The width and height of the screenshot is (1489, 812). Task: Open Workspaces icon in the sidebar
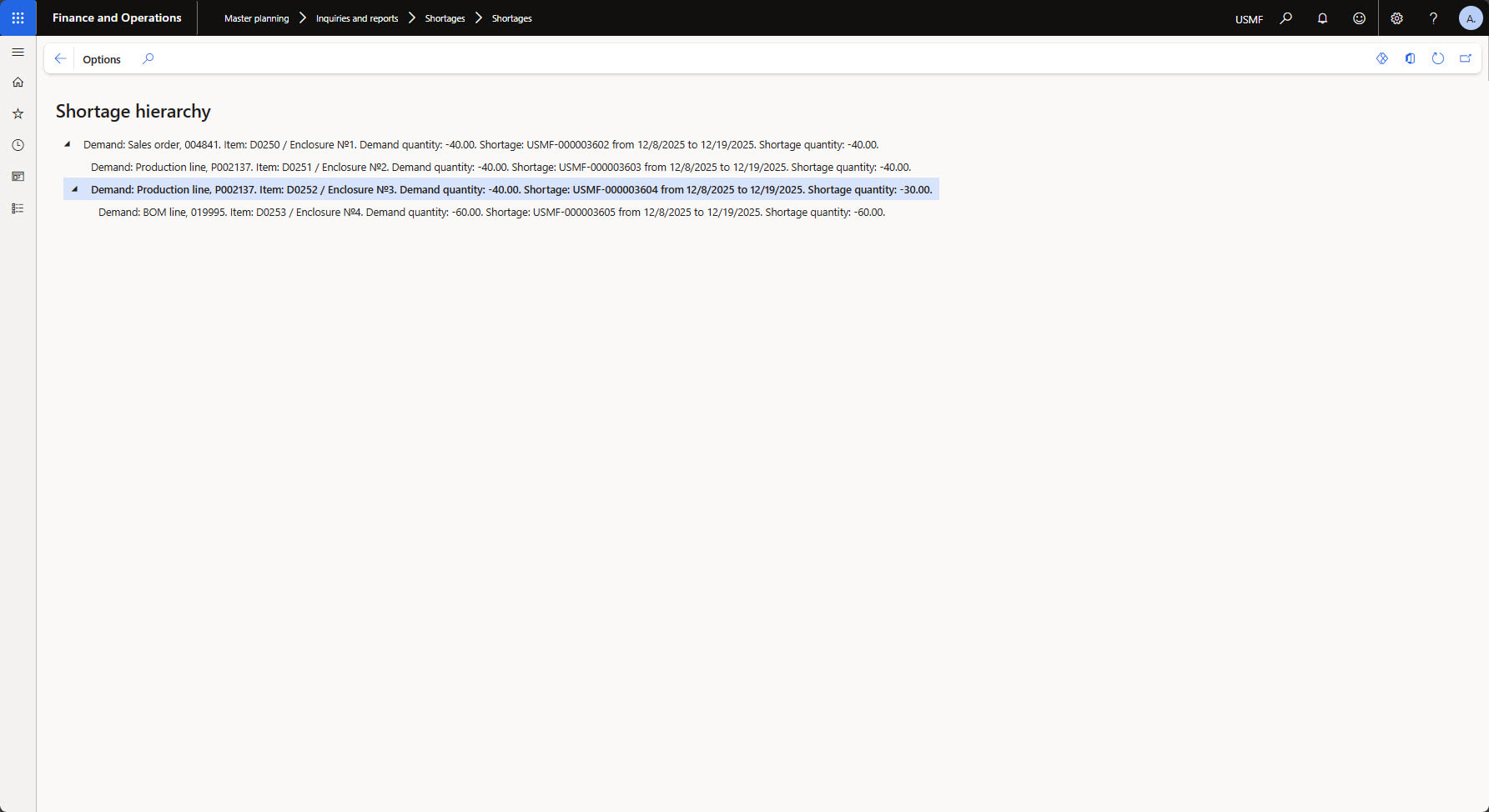tap(18, 177)
